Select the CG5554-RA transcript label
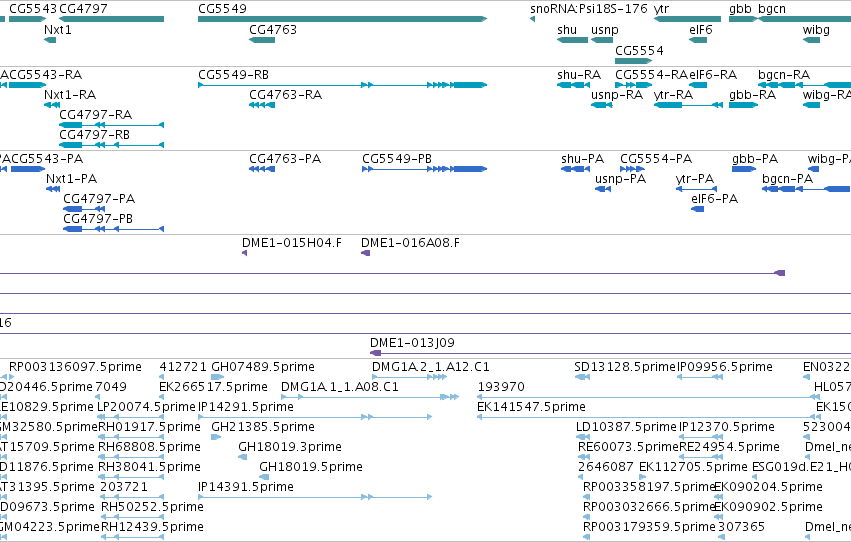This screenshot has width=851, height=542. [651, 74]
